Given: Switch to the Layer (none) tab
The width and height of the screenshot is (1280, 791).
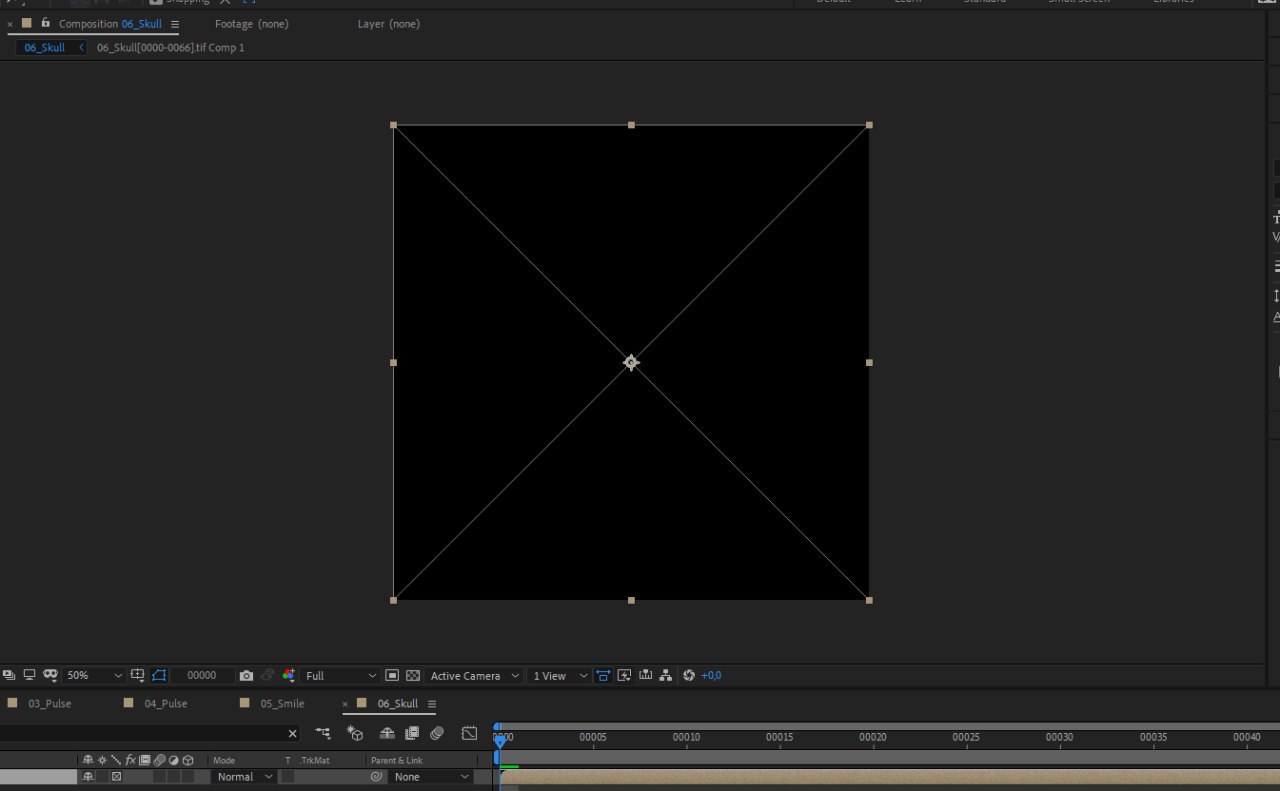Looking at the screenshot, I should pos(389,24).
